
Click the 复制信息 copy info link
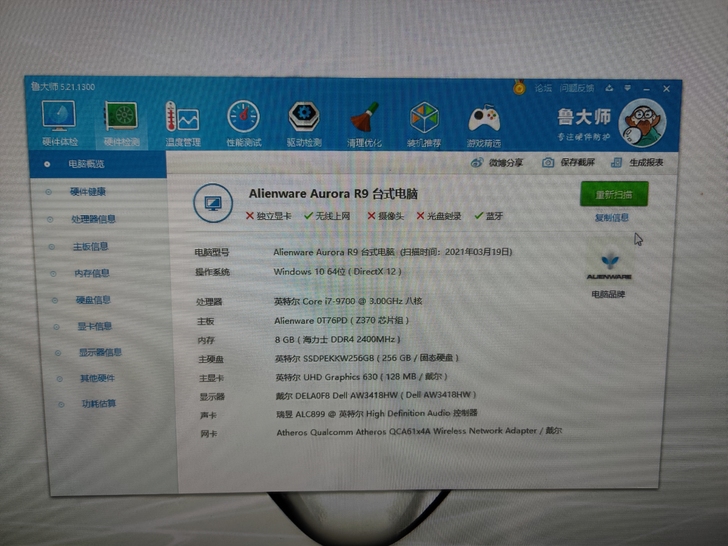coord(612,218)
